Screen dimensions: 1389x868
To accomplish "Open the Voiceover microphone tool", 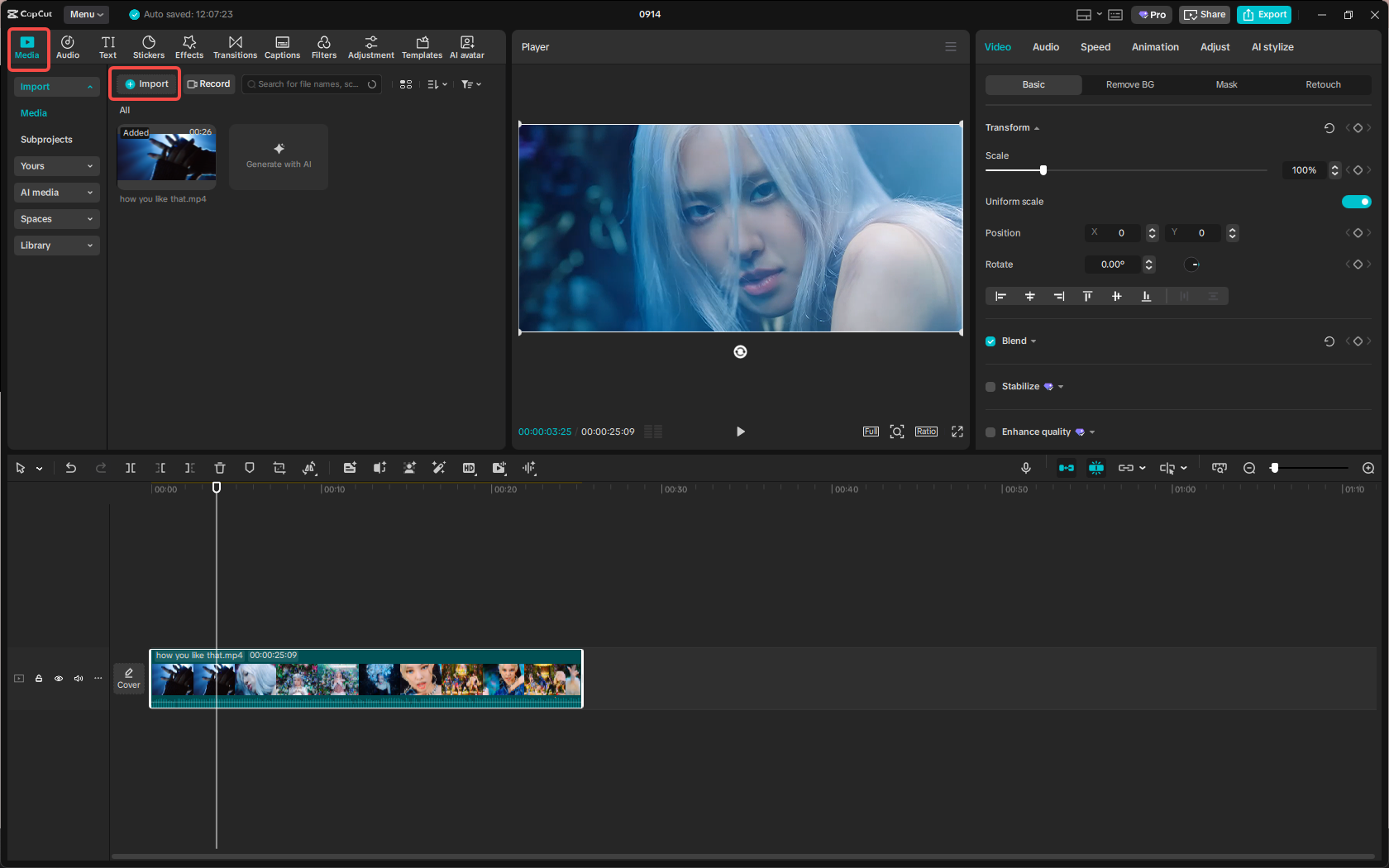I will point(1025,468).
